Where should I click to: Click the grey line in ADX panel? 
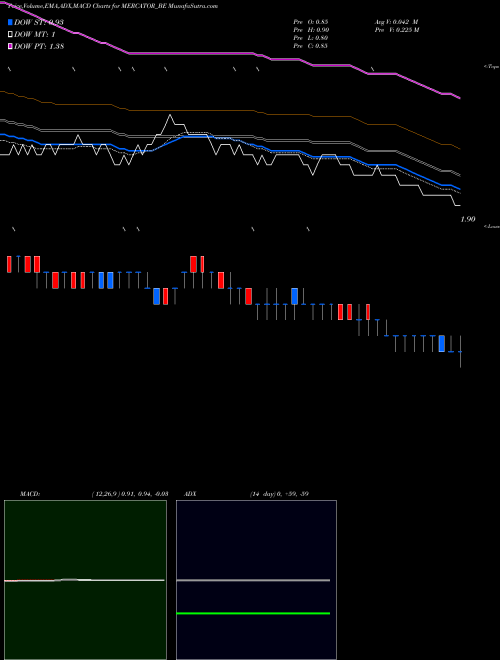pos(253,580)
